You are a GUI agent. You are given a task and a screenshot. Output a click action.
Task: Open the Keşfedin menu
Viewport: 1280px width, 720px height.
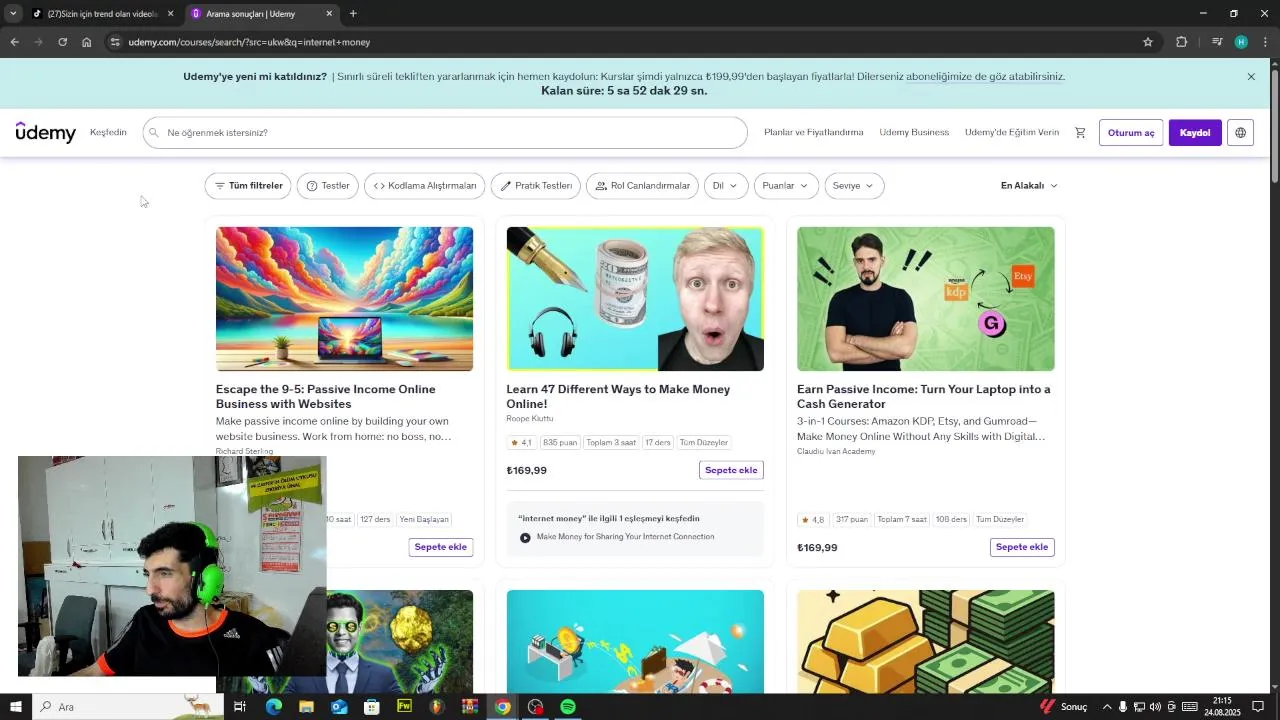pos(108,132)
